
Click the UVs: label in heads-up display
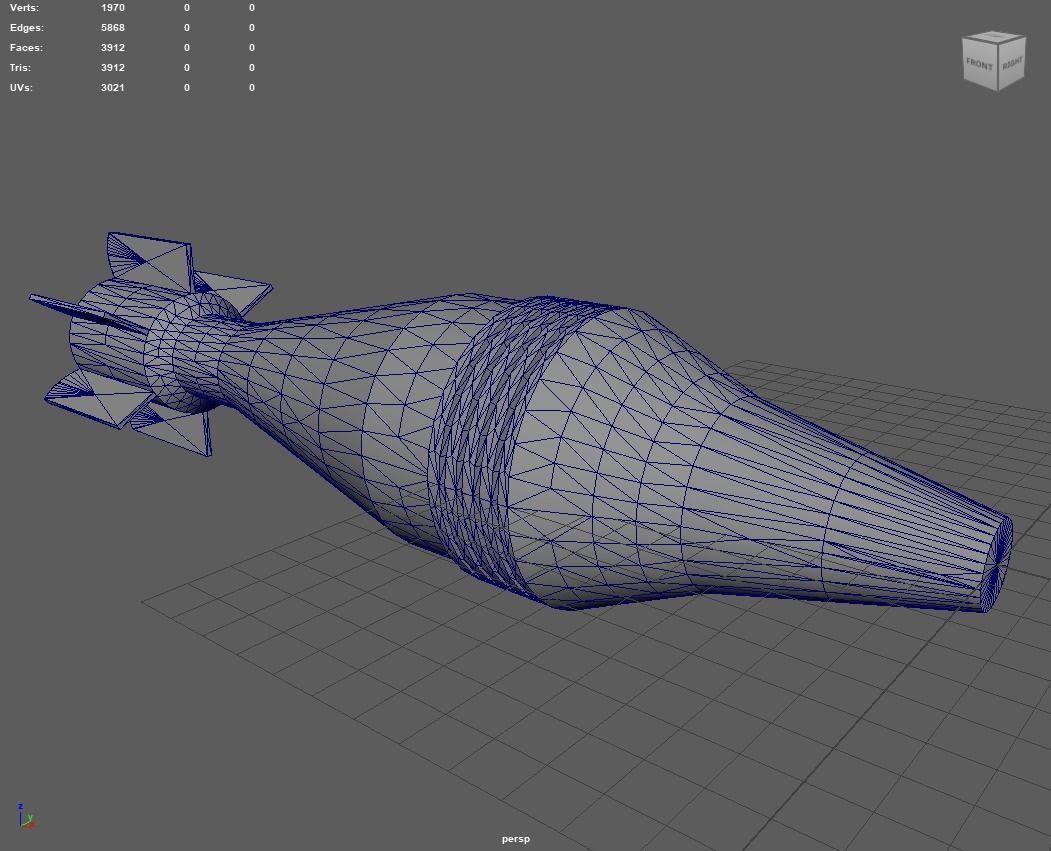[x=21, y=88]
